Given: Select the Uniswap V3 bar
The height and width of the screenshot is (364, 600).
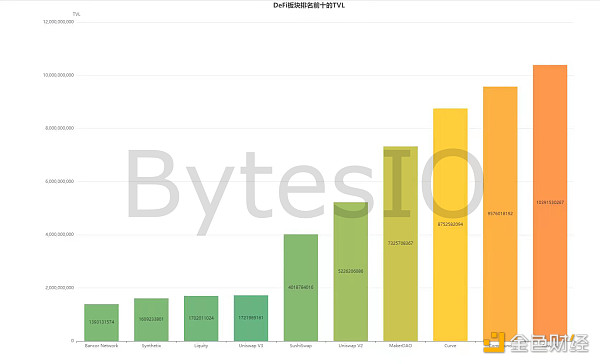Looking at the screenshot, I should point(251,318).
